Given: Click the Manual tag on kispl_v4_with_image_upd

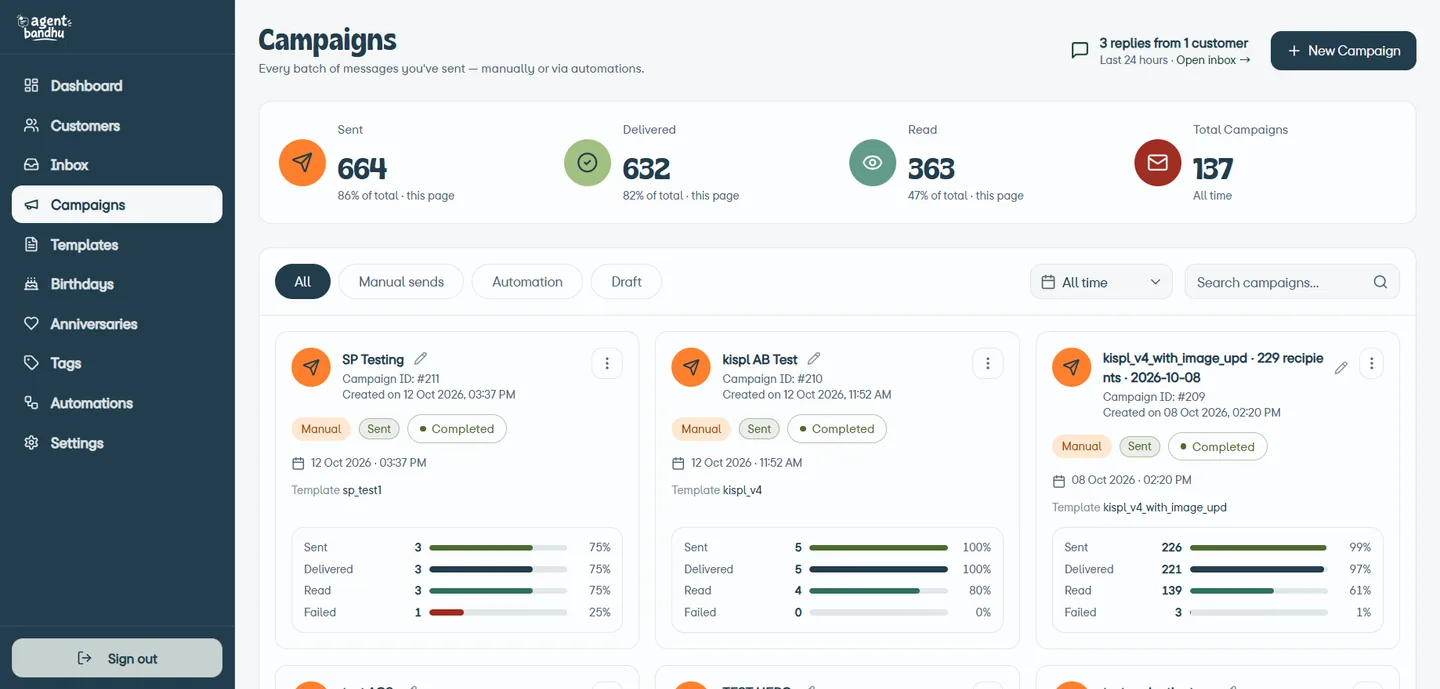Looking at the screenshot, I should [1081, 447].
